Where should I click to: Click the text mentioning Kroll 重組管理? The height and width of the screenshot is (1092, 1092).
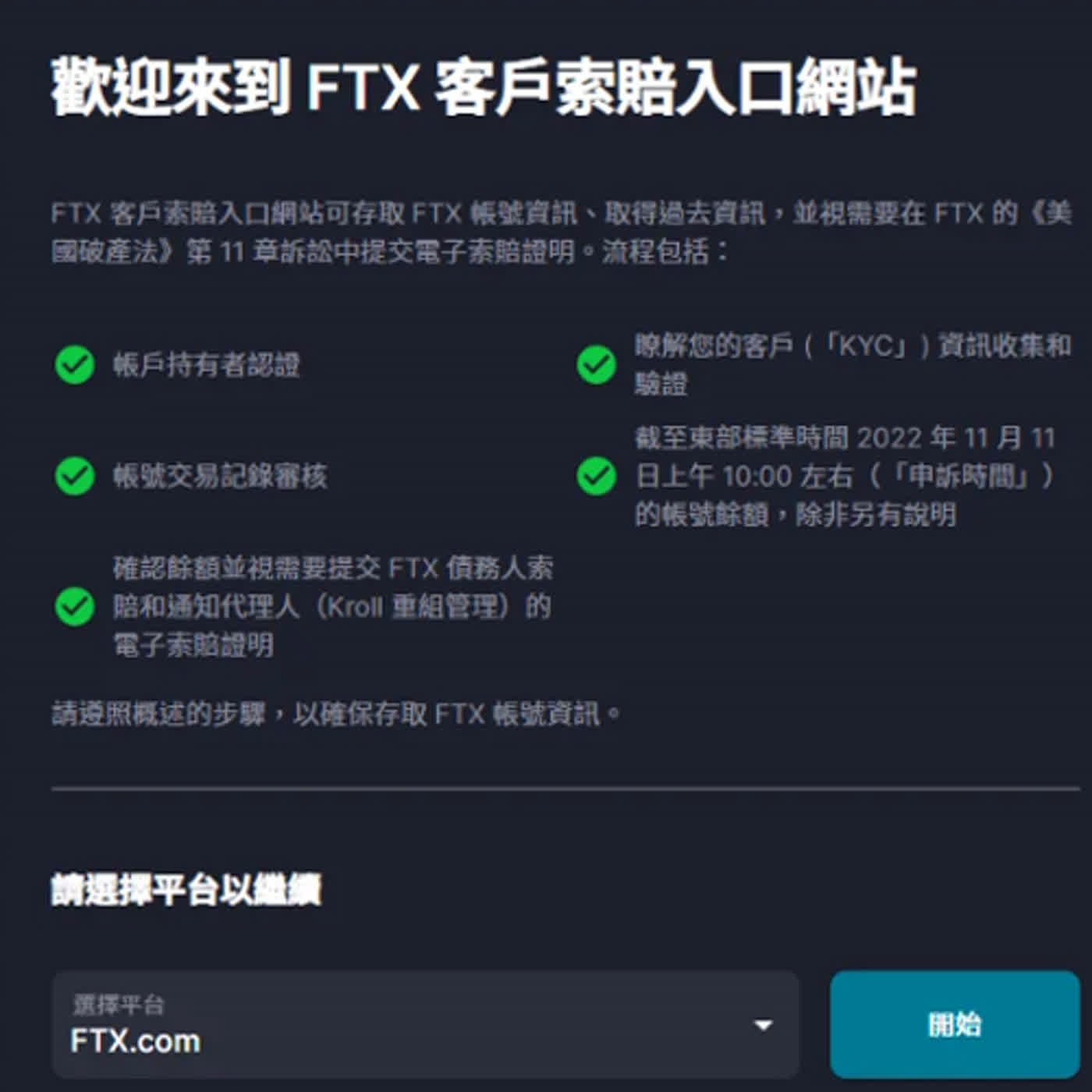[x=333, y=607]
